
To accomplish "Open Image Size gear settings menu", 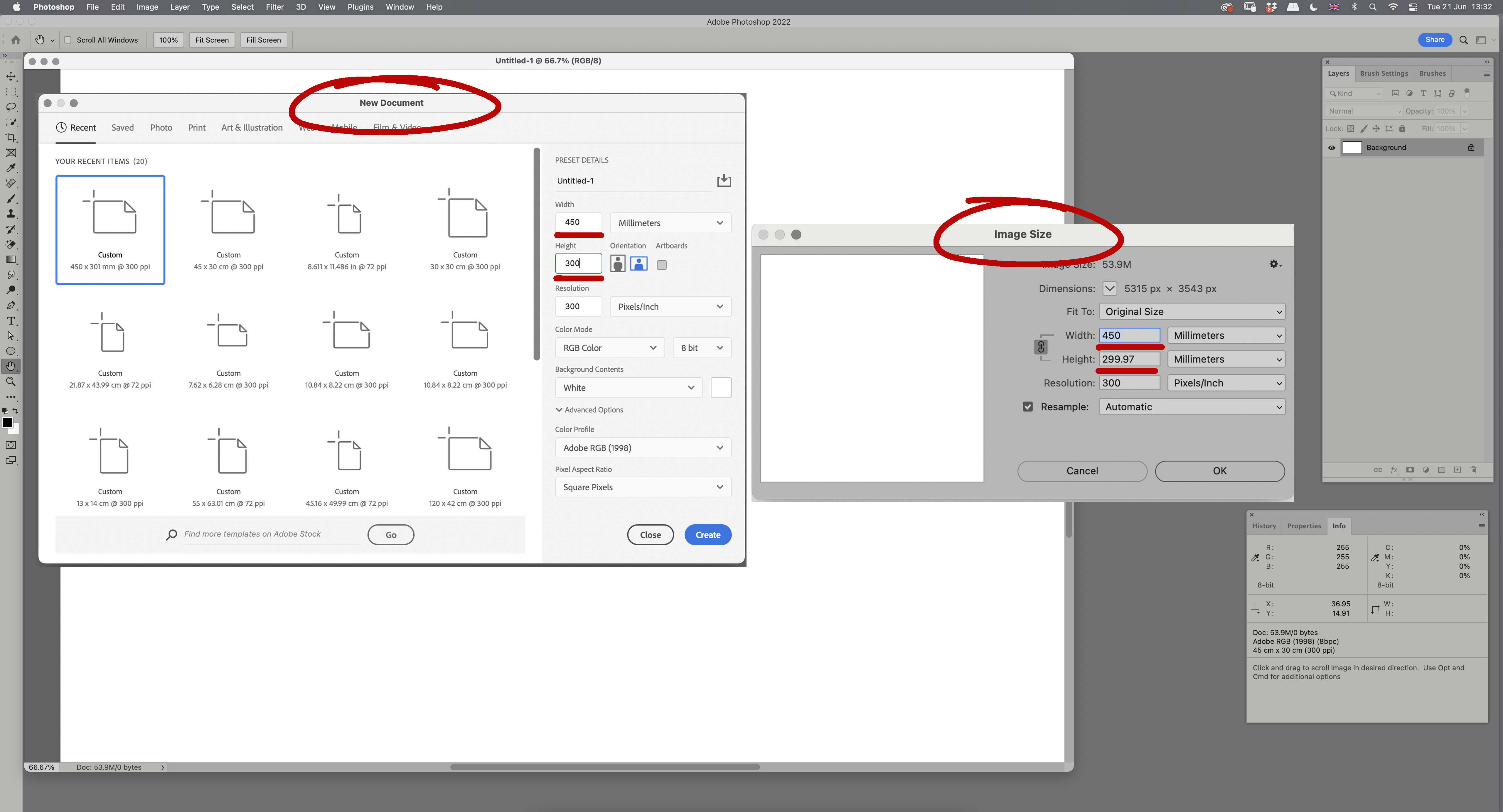I will pyautogui.click(x=1275, y=264).
